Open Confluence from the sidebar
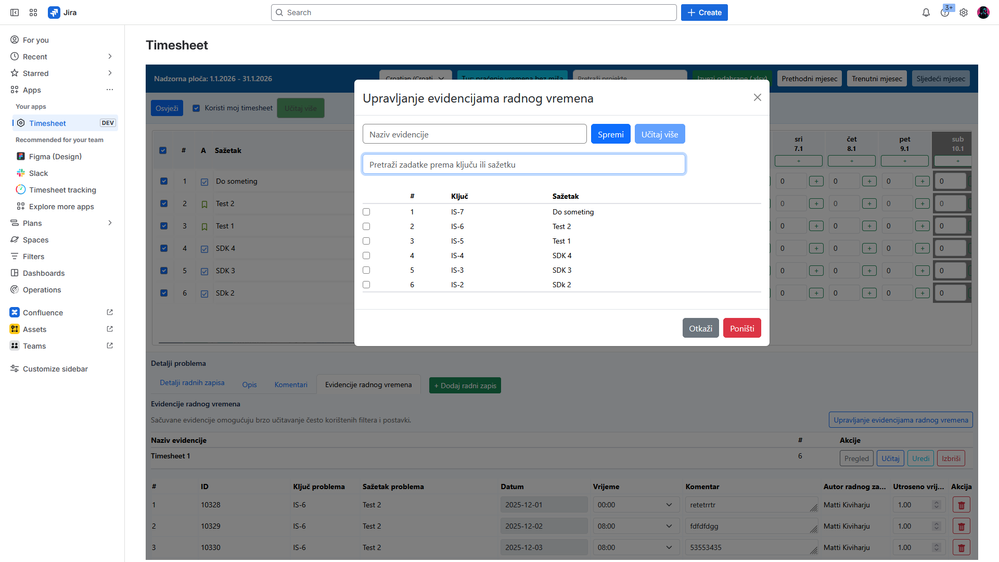 [x=43, y=312]
